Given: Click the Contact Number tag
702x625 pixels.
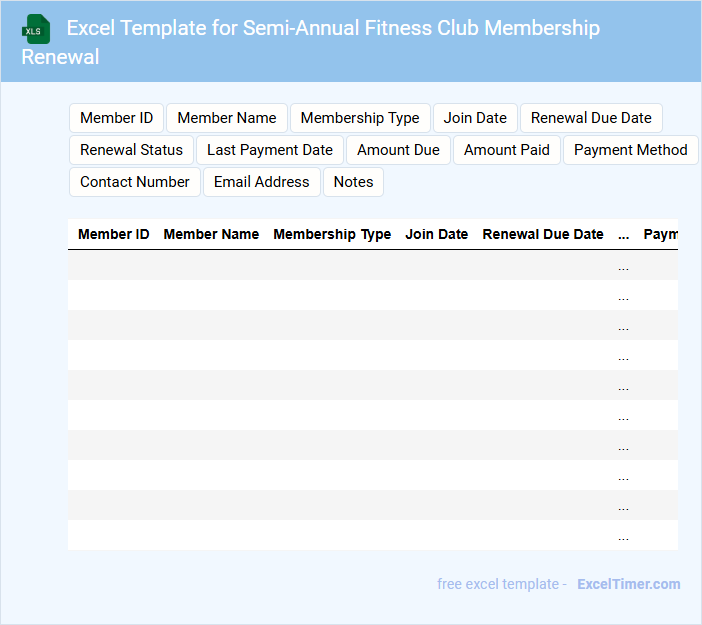Looking at the screenshot, I should click(135, 182).
